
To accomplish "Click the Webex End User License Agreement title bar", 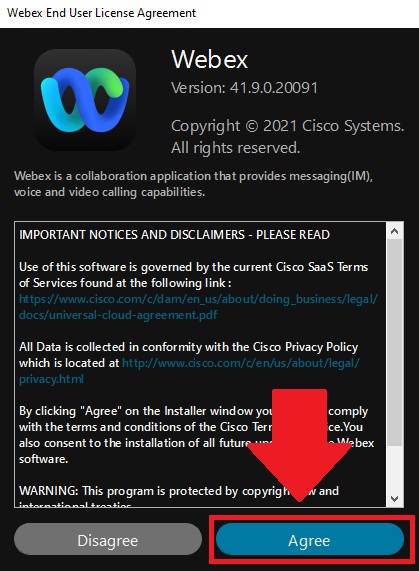I will 209,13.
